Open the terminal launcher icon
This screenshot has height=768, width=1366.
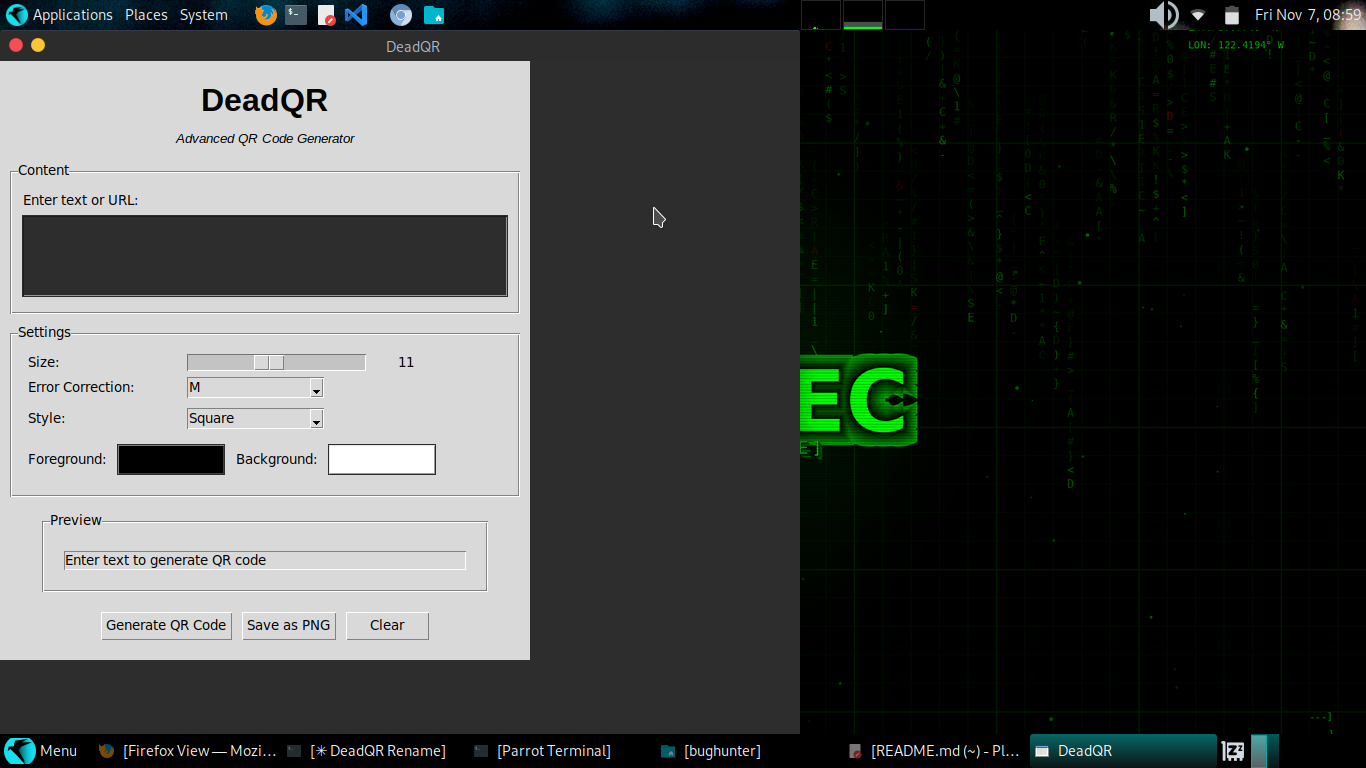tap(296, 15)
